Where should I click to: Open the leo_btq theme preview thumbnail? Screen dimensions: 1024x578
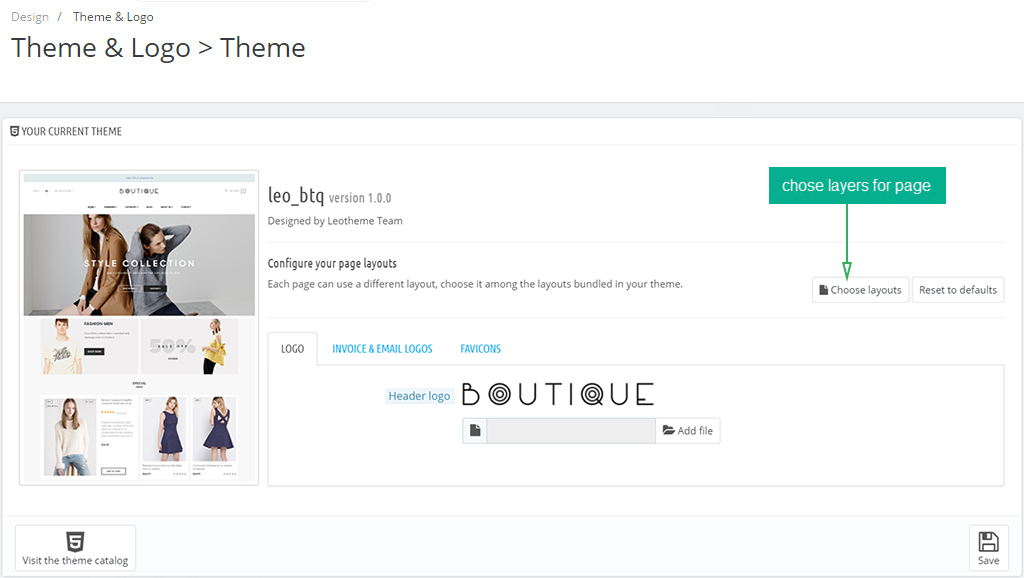(139, 327)
